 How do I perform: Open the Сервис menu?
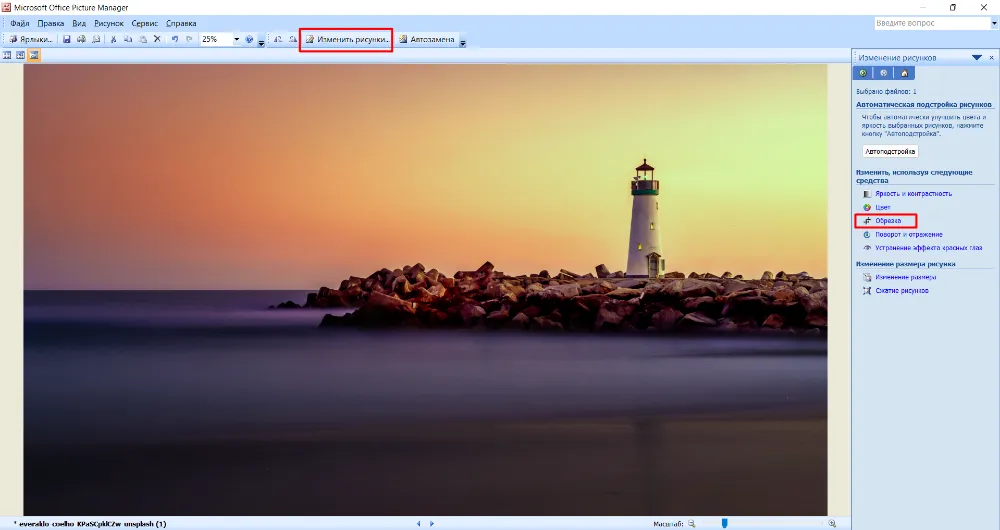tap(145, 23)
